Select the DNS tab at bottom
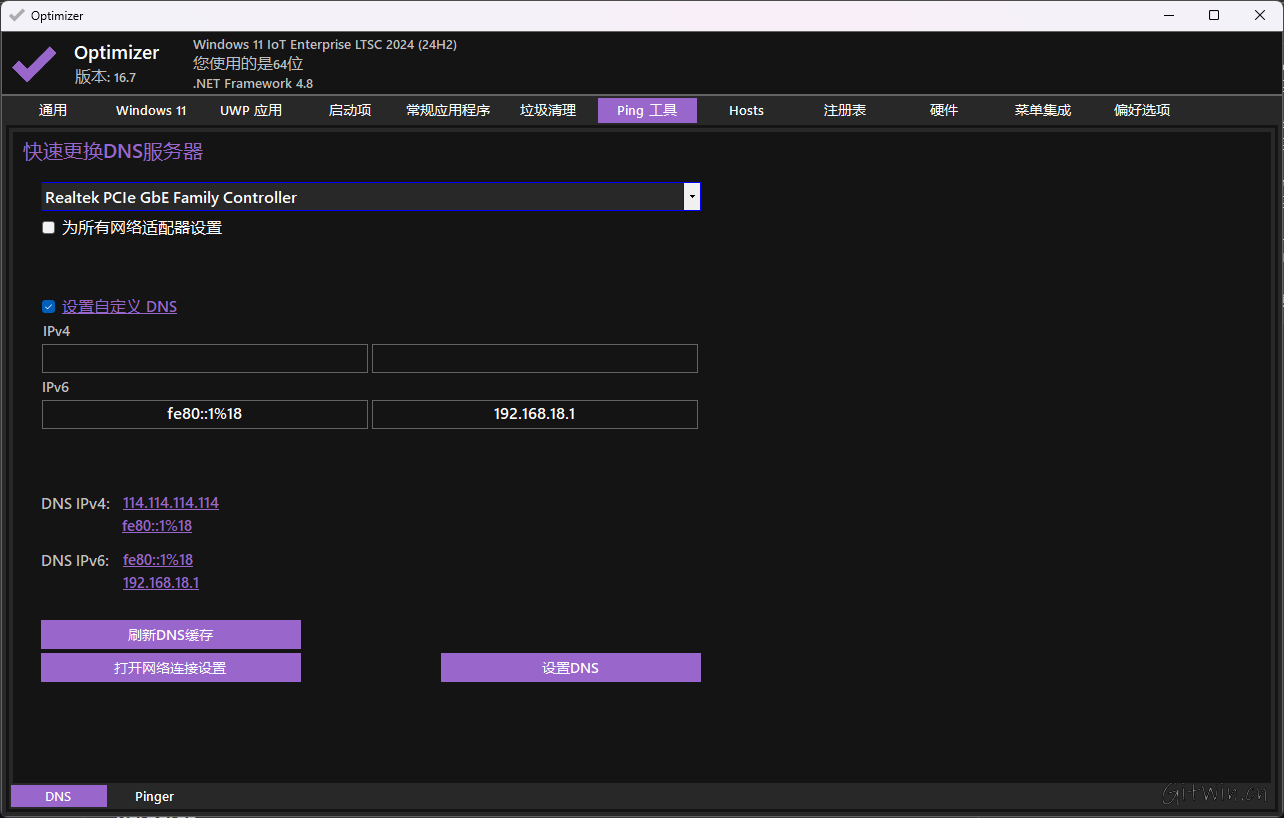This screenshot has height=818, width=1284. coord(58,796)
